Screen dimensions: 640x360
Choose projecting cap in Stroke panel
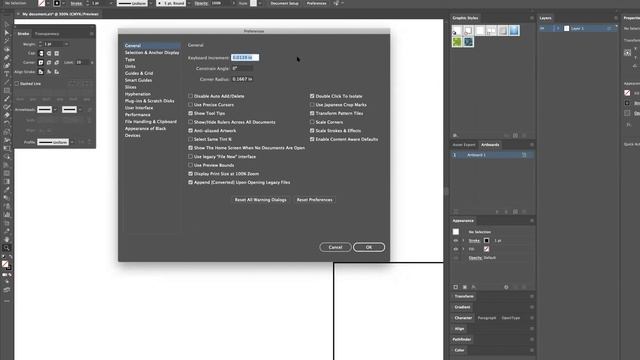[57, 53]
